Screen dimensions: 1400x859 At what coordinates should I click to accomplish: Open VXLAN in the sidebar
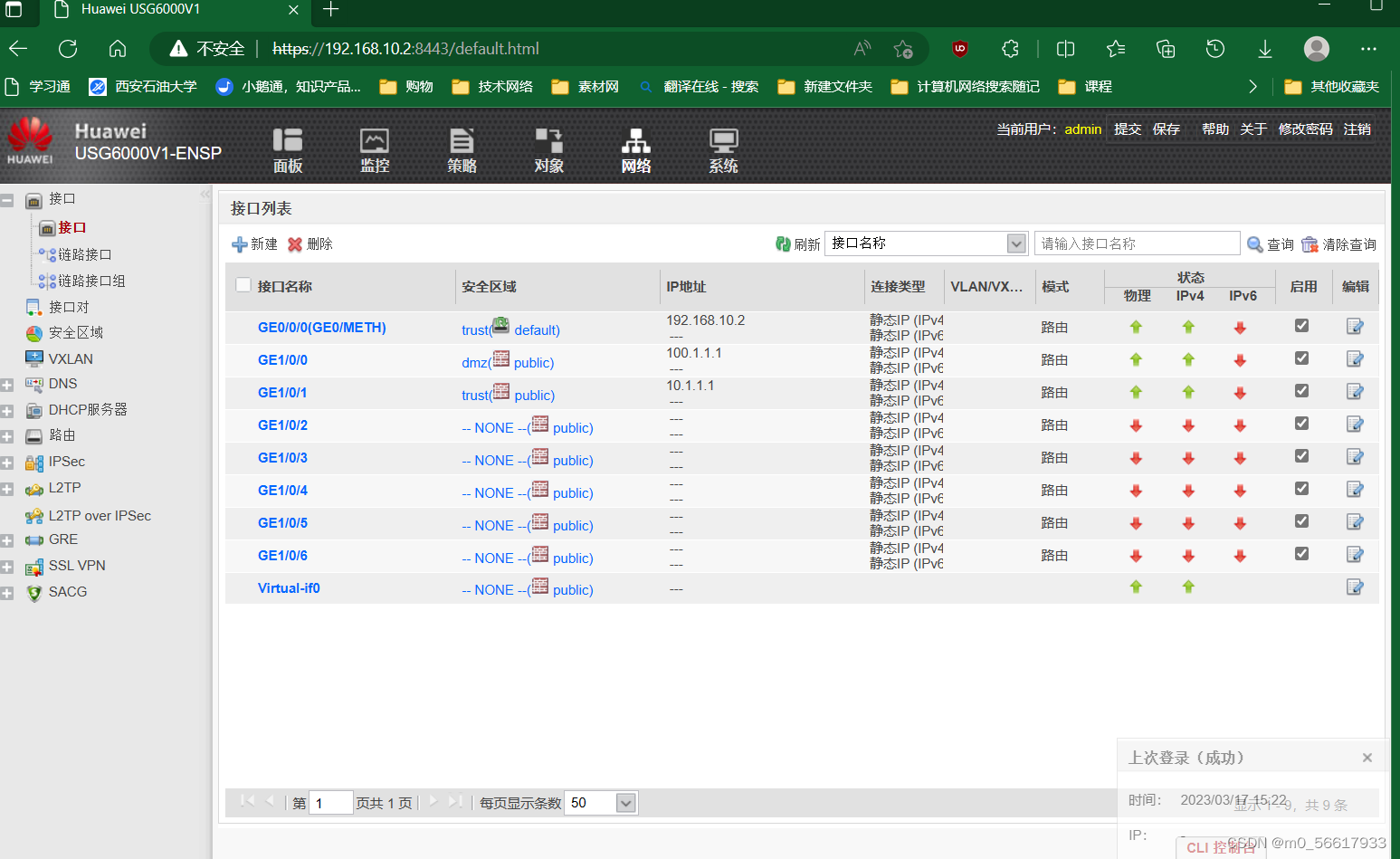point(71,358)
